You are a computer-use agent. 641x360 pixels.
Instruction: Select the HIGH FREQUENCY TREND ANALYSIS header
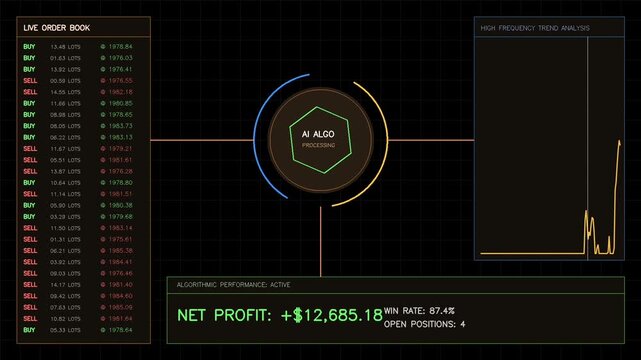(x=535, y=28)
